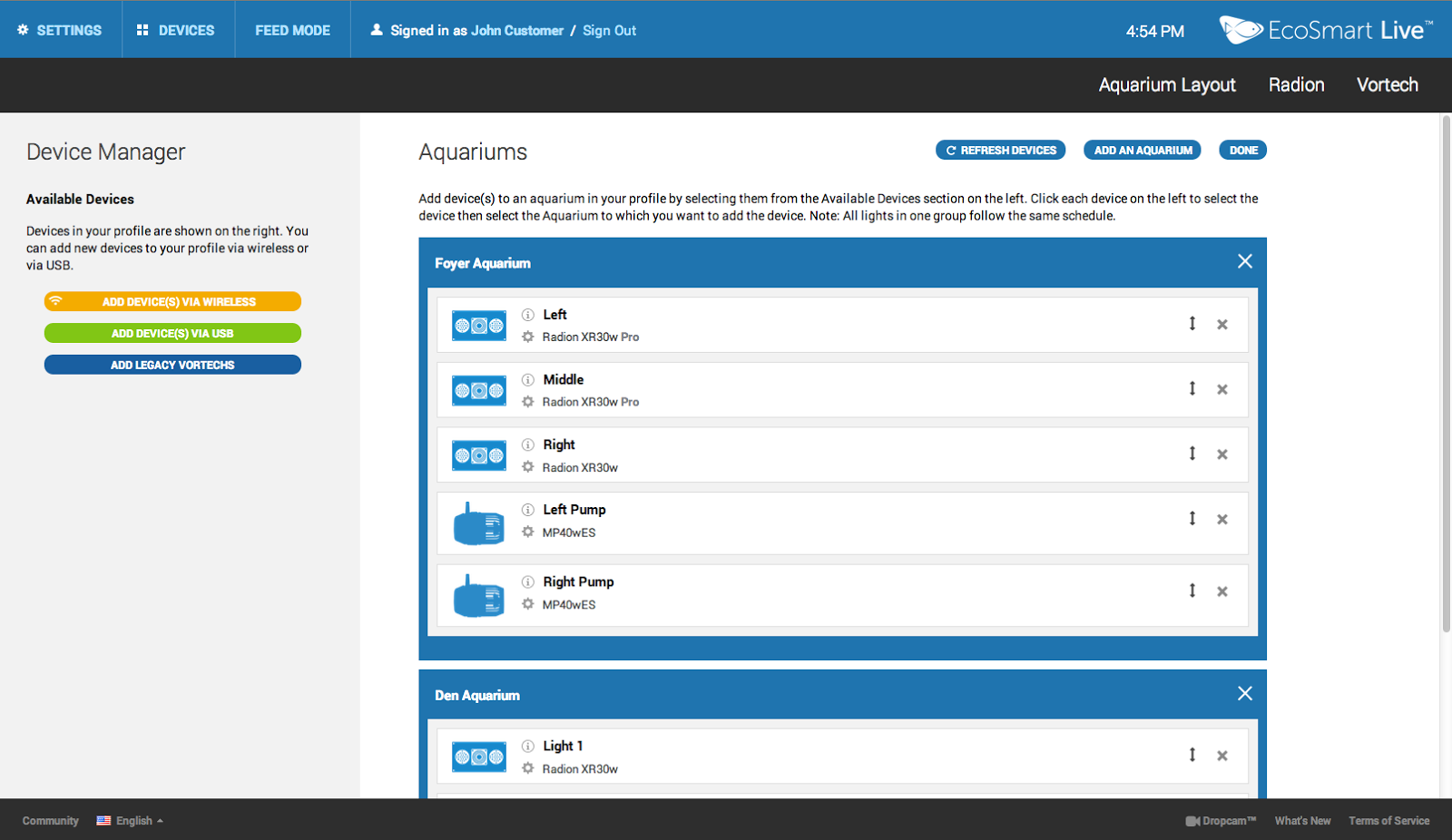Image resolution: width=1452 pixels, height=840 pixels.
Task: Open Devices from top bar
Action: tap(176, 30)
